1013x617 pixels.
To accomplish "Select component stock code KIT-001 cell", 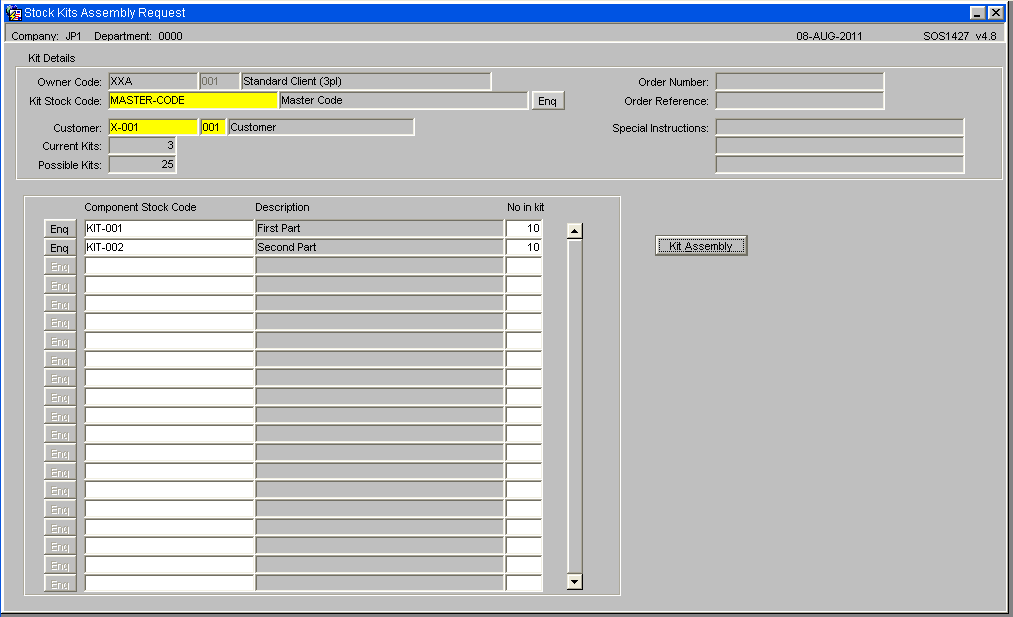I will (169, 228).
